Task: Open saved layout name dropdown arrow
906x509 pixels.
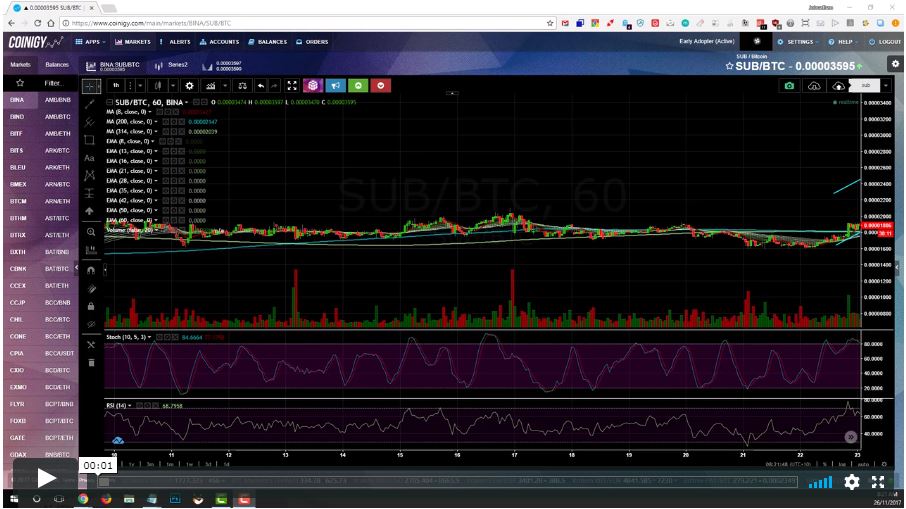Action: (886, 86)
